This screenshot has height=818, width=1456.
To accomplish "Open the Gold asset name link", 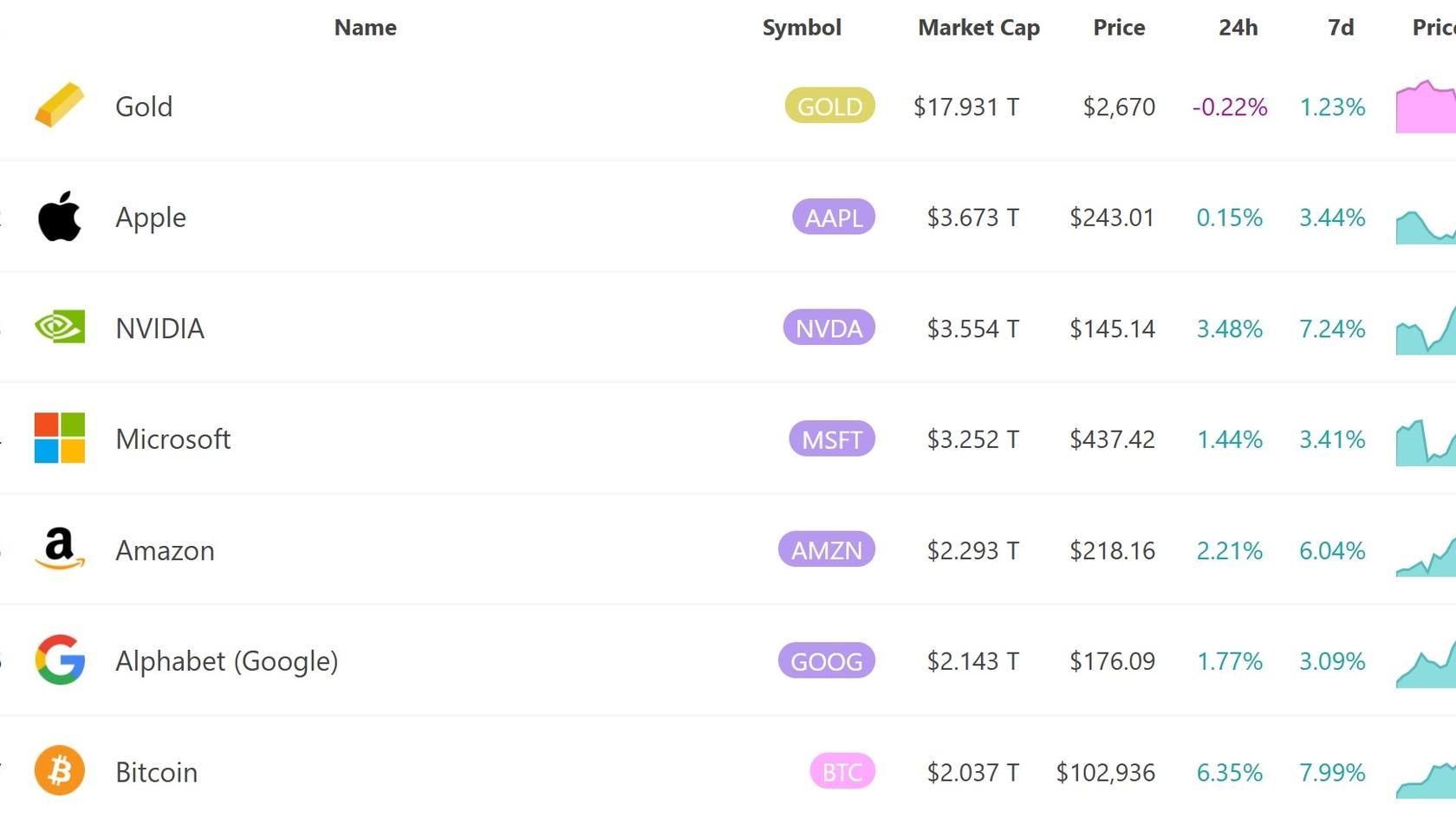I will point(144,107).
